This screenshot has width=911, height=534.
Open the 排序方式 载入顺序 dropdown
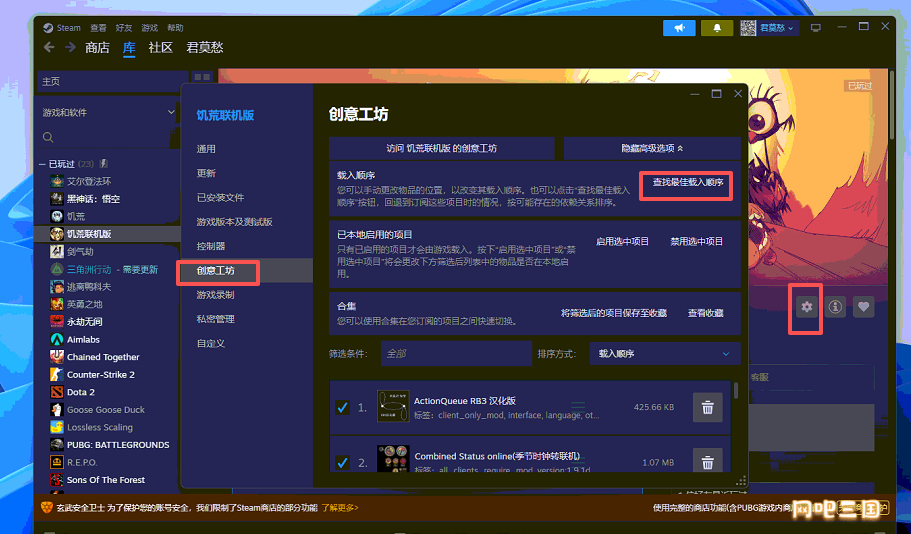[665, 353]
